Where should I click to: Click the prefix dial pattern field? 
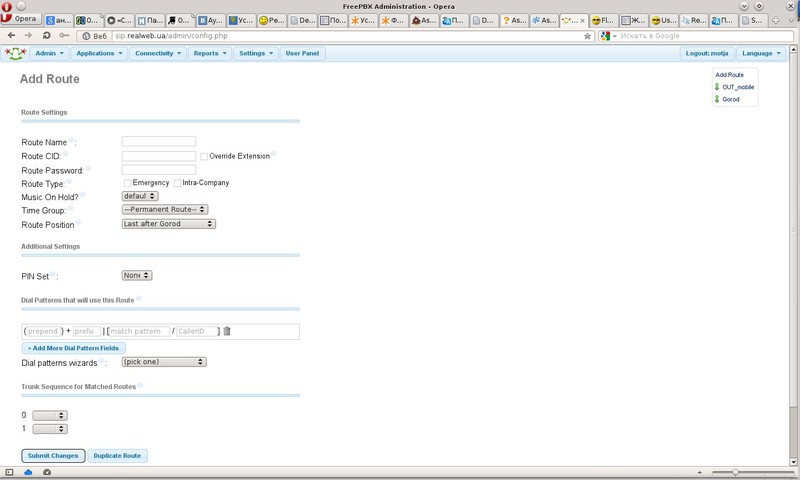[x=86, y=331]
